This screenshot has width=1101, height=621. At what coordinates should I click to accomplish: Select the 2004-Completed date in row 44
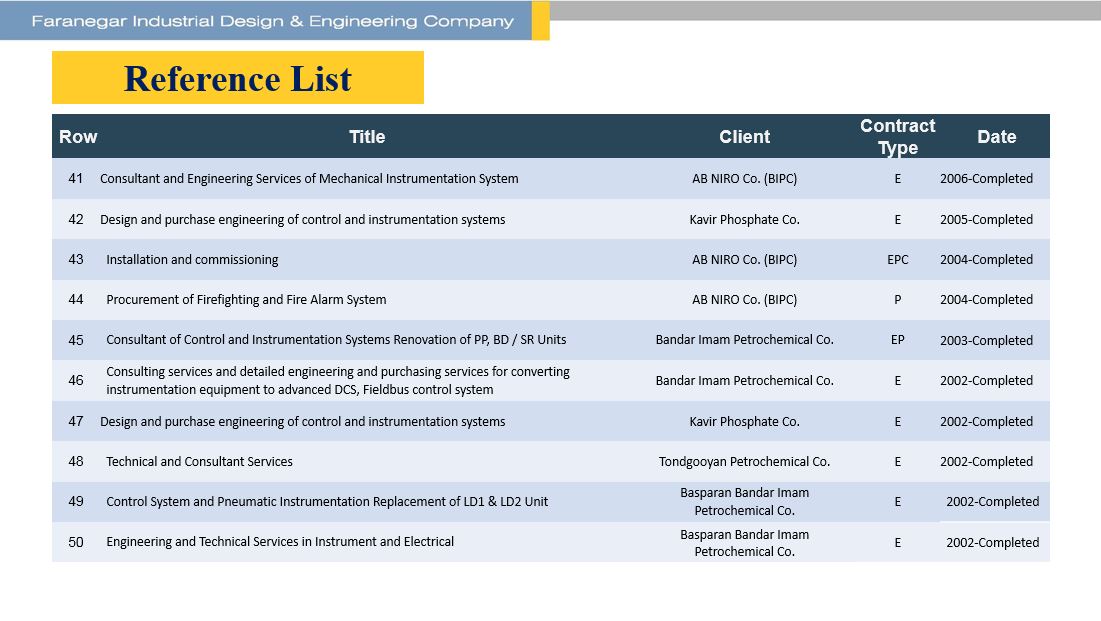987,299
